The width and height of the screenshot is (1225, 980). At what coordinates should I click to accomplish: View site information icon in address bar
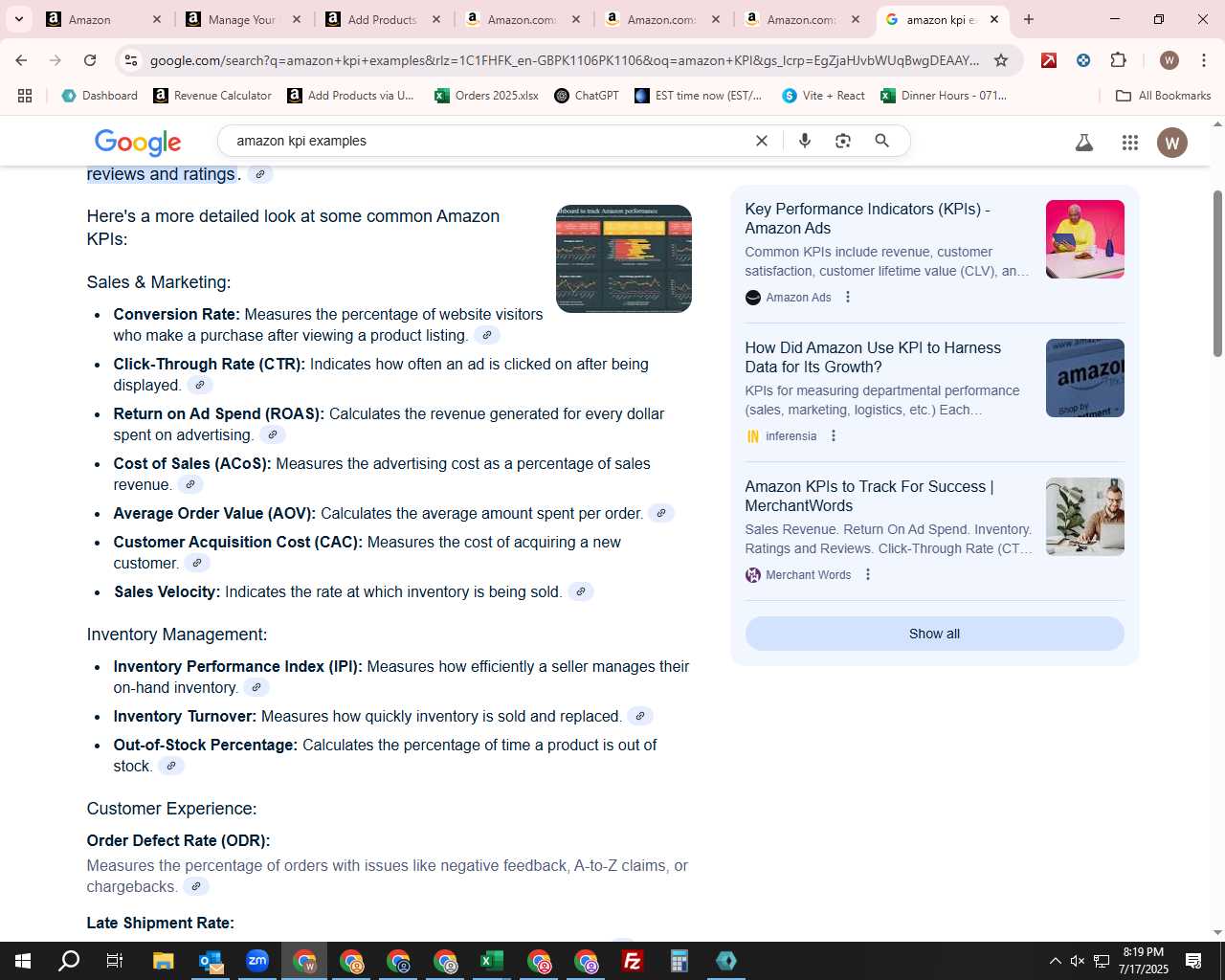(131, 60)
